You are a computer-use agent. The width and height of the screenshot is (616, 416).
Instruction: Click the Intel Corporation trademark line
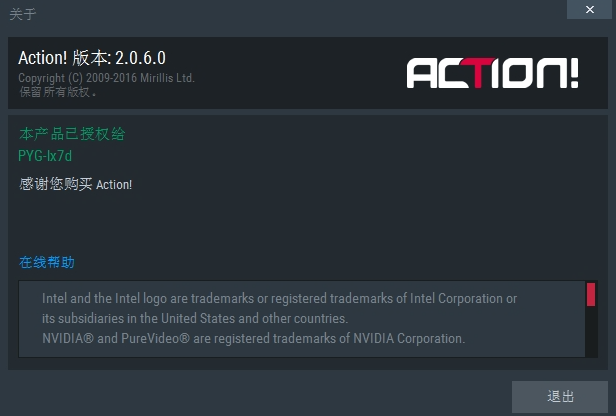point(279,299)
